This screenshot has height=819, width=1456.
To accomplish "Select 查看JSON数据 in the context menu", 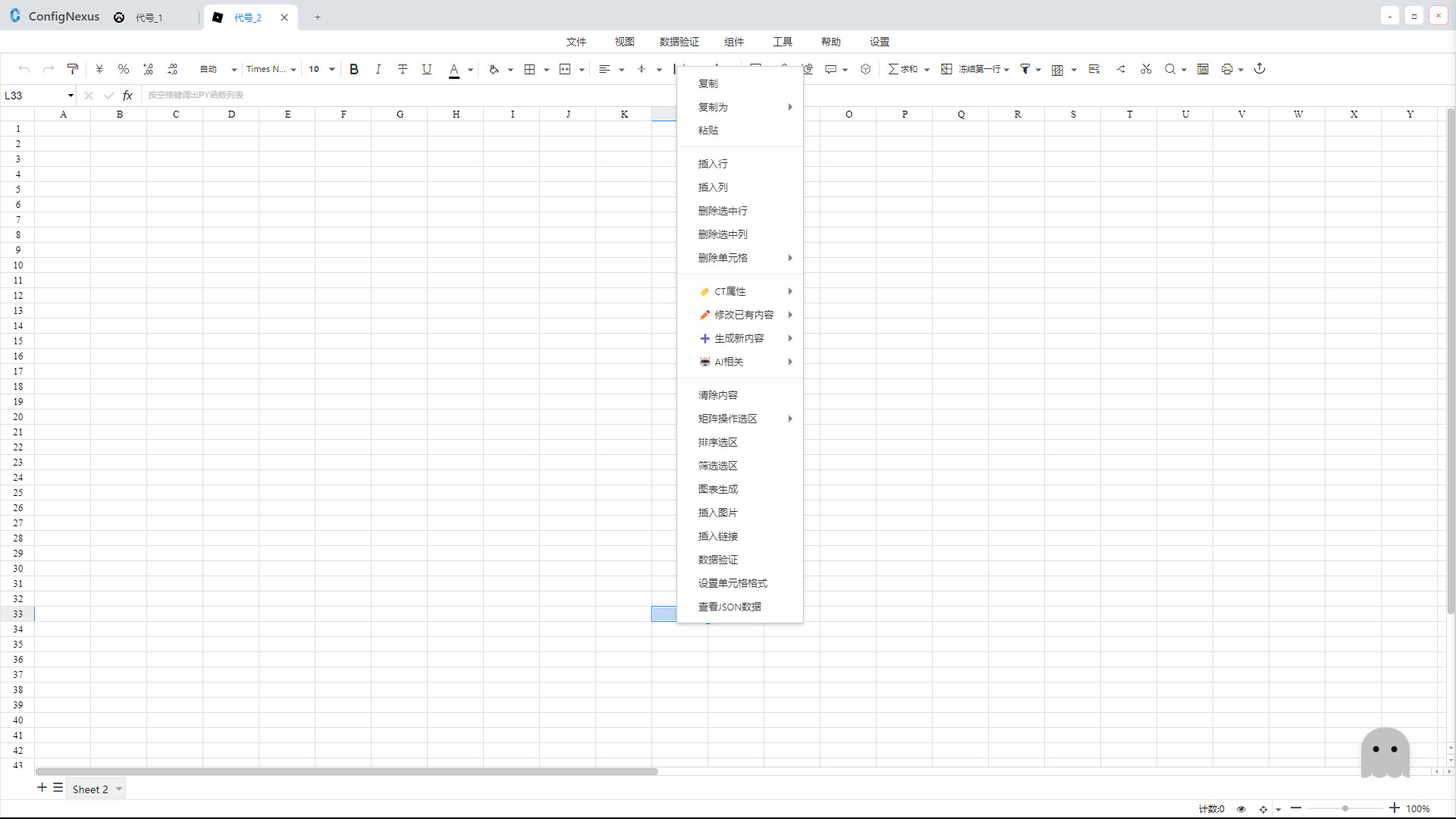I will [730, 607].
